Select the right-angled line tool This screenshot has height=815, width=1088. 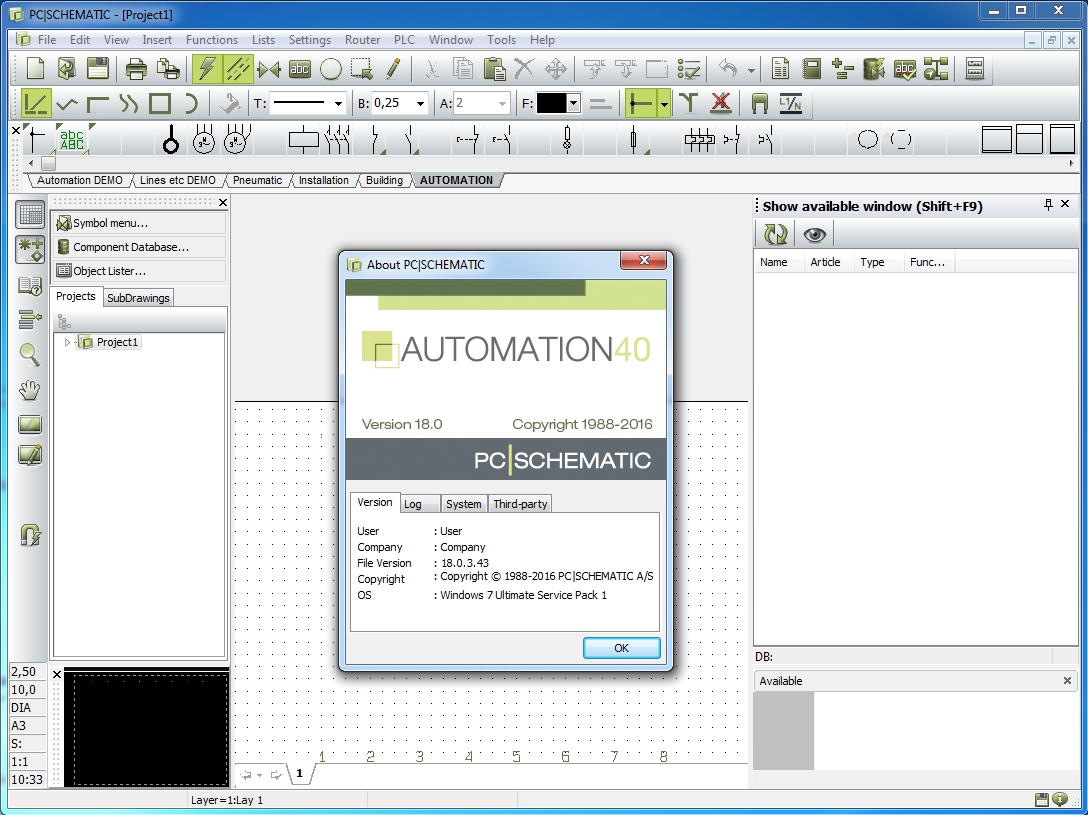97,103
